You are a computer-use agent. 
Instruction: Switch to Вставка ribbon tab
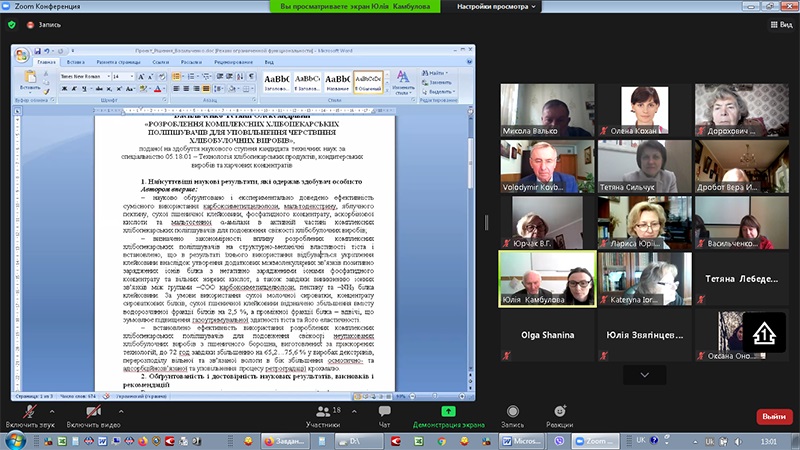pos(76,62)
